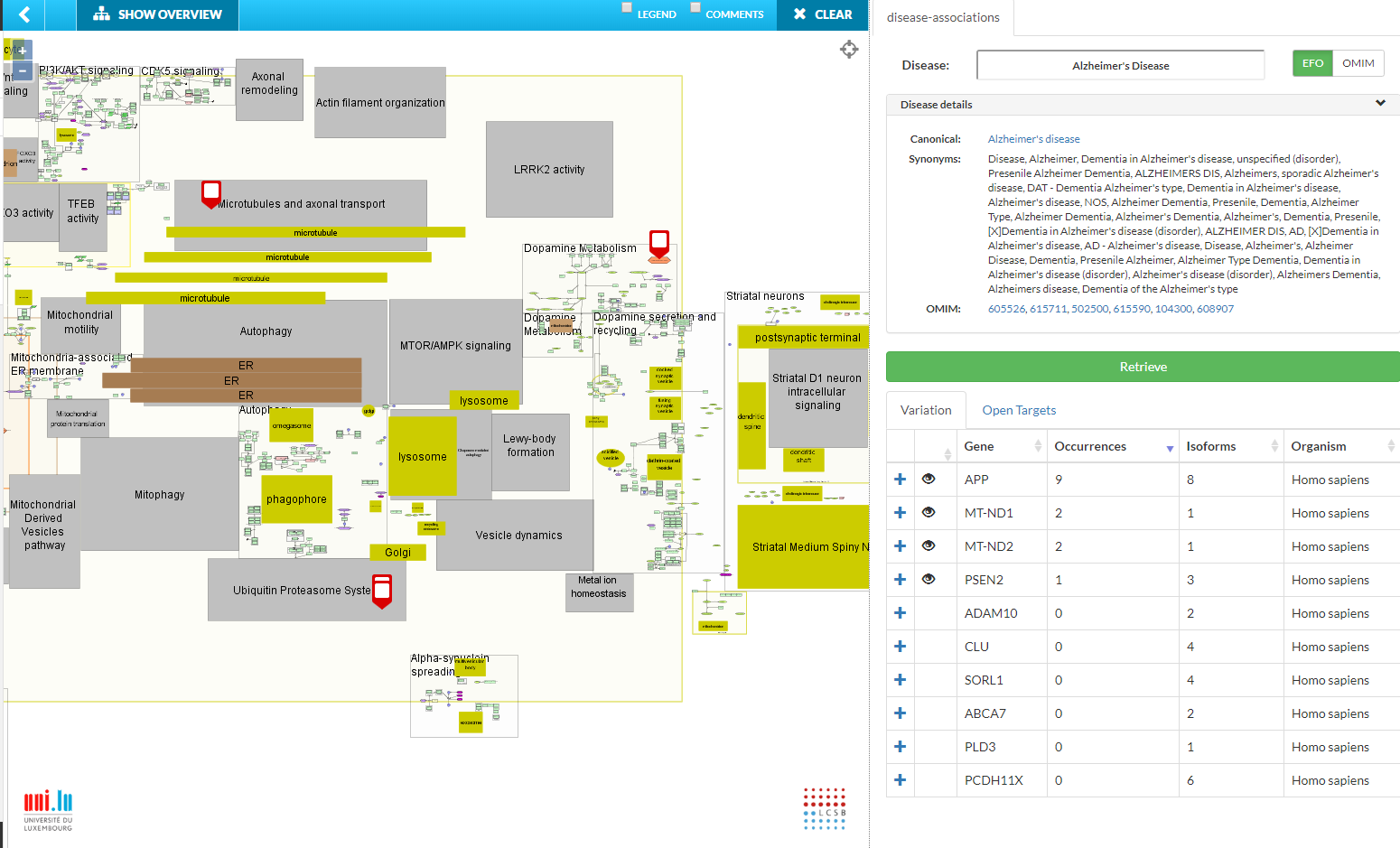Switch to the Open Targets tab

click(x=1019, y=409)
